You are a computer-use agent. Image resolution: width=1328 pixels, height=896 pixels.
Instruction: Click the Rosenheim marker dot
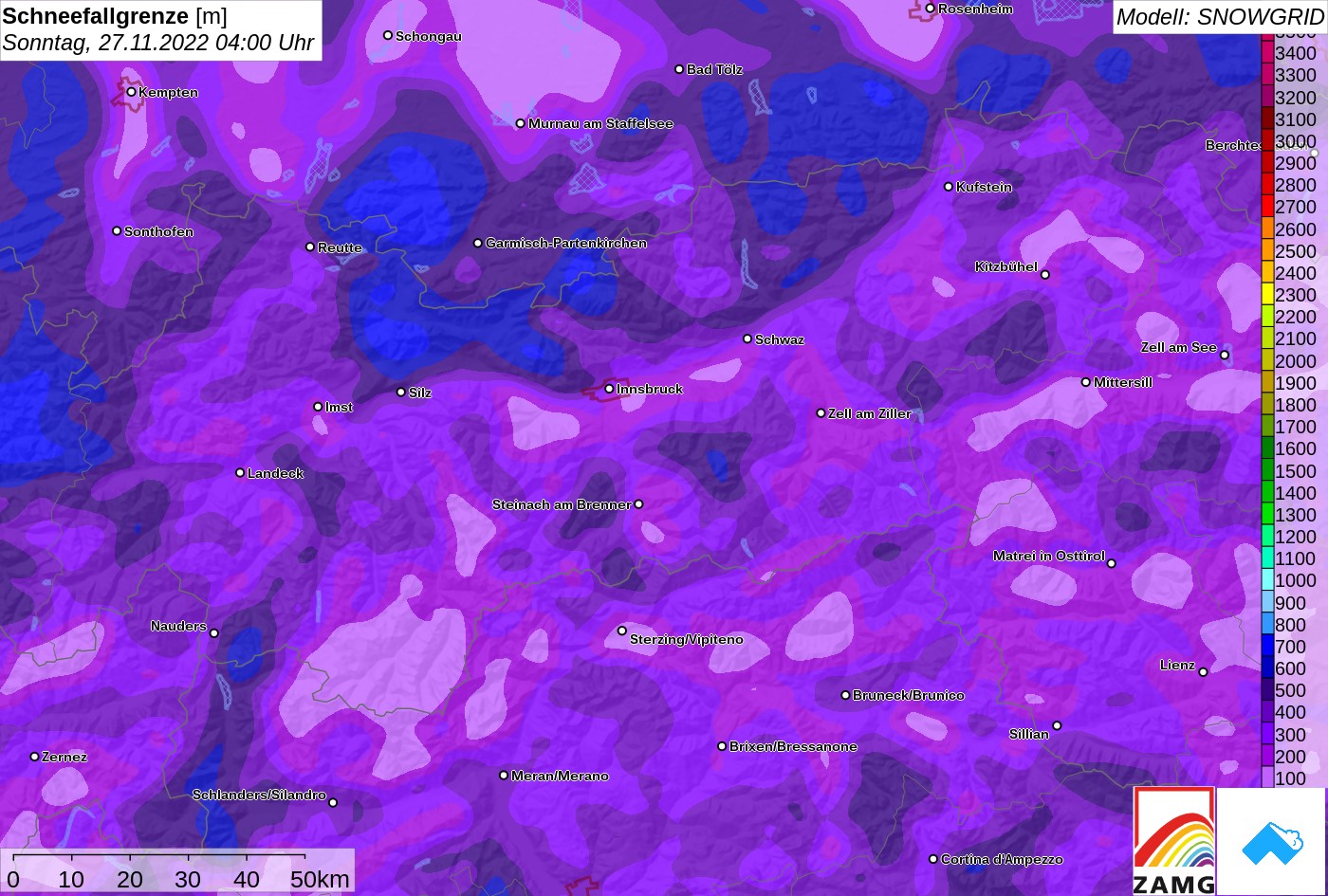click(930, 9)
